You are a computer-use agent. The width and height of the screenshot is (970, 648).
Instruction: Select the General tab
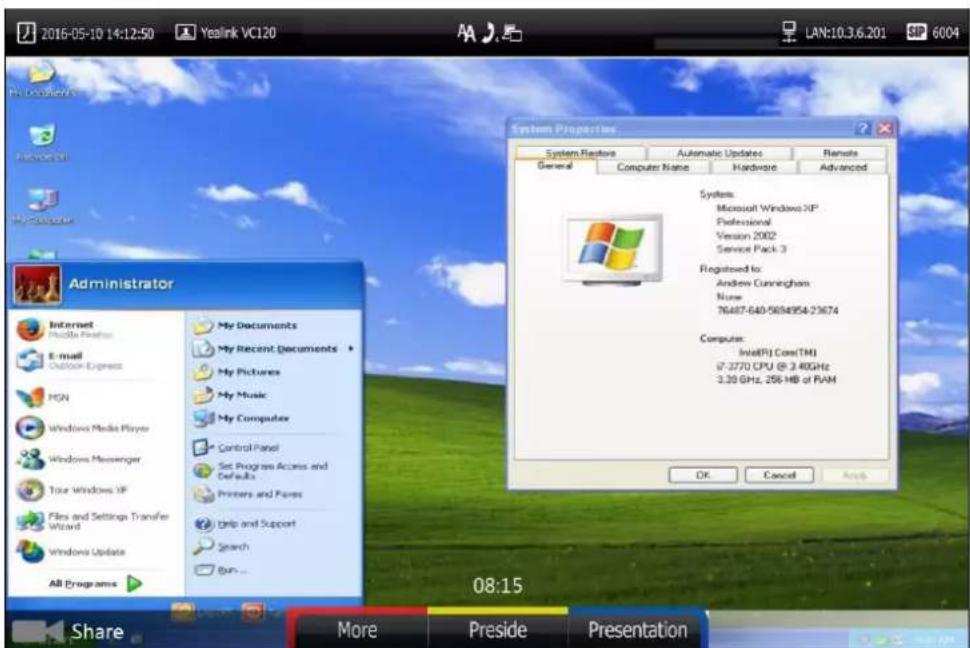(x=555, y=166)
